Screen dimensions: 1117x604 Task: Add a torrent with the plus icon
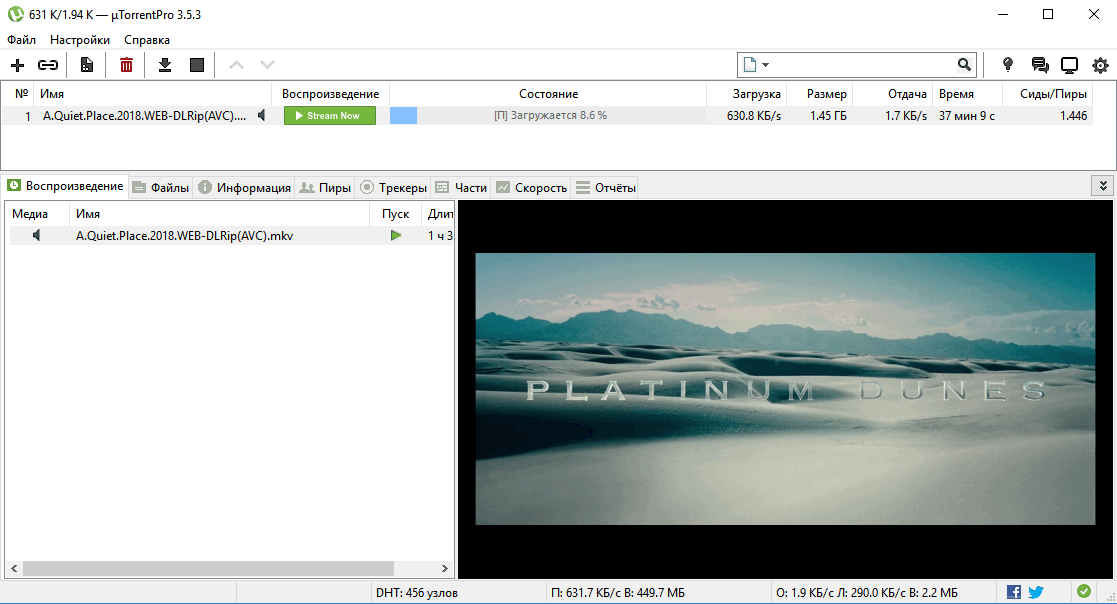click(x=17, y=66)
